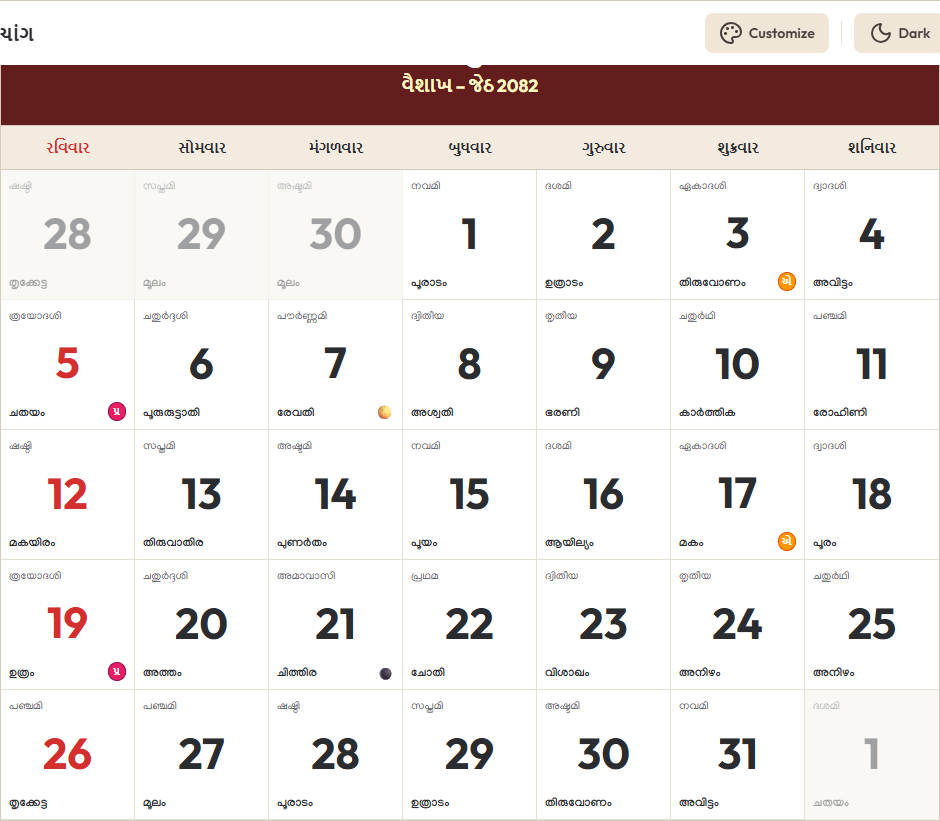Click the tithi label above date 21
Viewport: 940px width, 821px height.
pyautogui.click(x=306, y=576)
